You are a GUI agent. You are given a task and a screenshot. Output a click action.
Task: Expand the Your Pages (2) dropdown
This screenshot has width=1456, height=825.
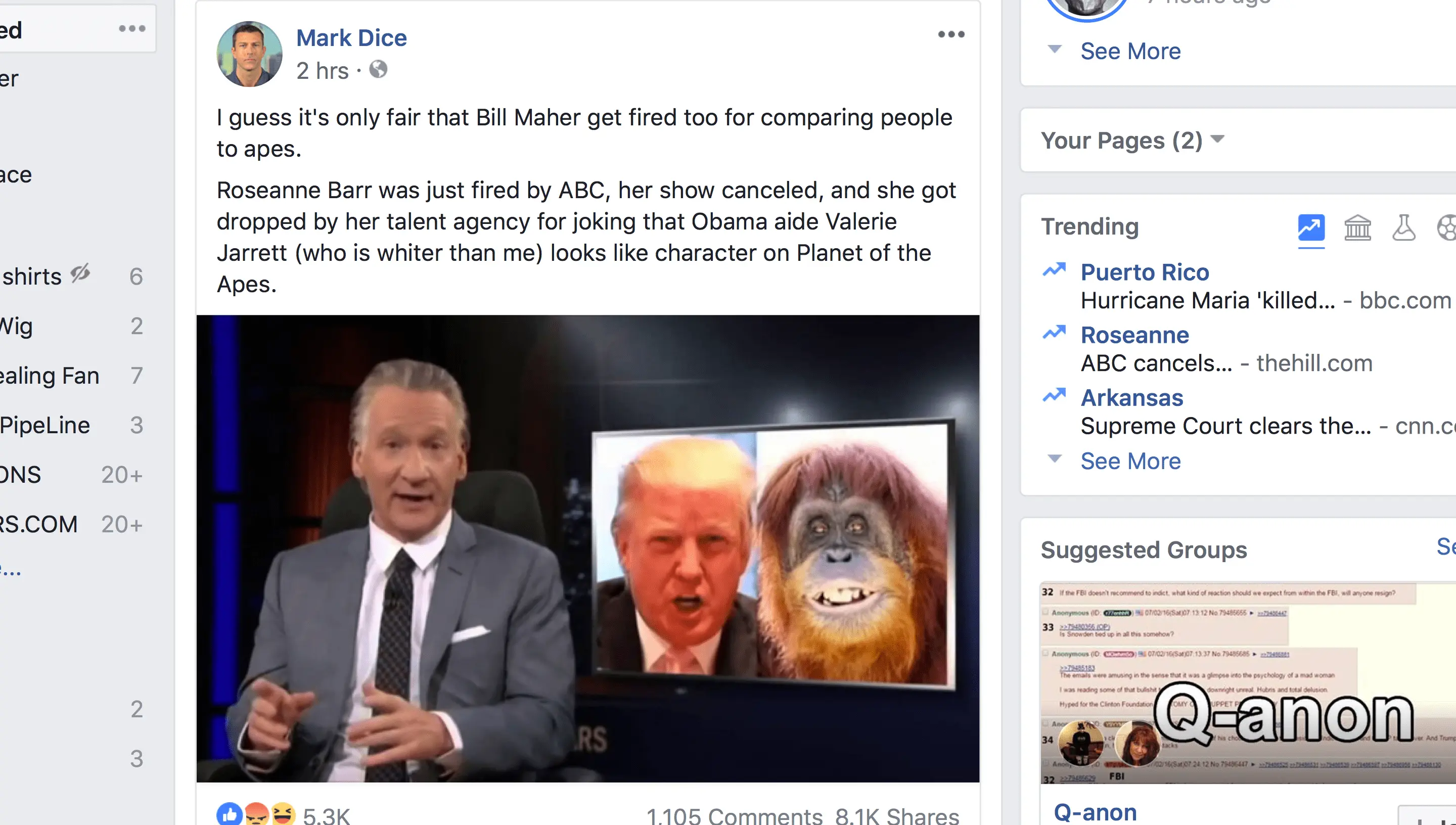click(x=1132, y=140)
